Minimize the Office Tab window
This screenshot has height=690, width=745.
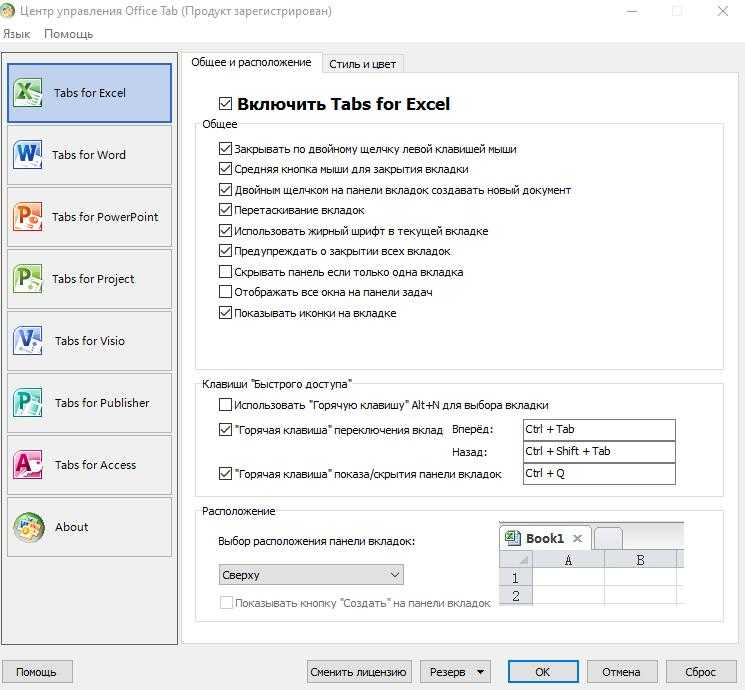(632, 11)
